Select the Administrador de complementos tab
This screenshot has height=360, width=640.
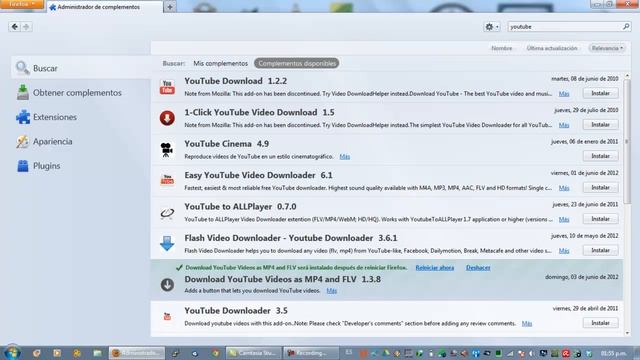[x=104, y=7]
